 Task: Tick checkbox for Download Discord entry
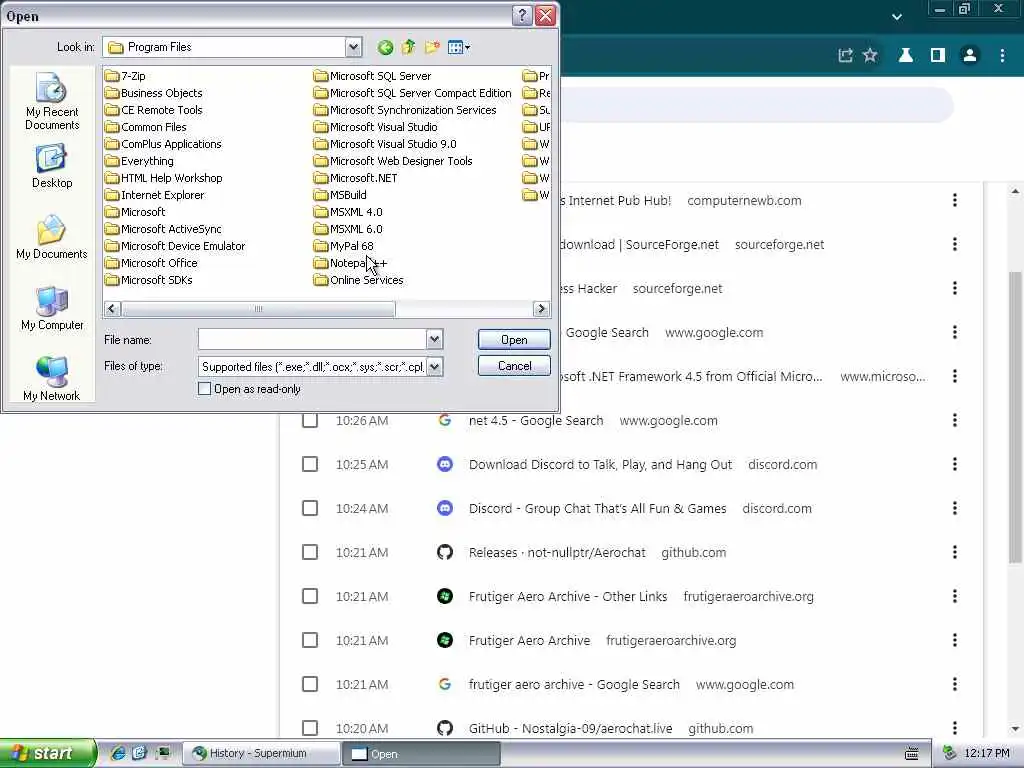pyautogui.click(x=310, y=464)
